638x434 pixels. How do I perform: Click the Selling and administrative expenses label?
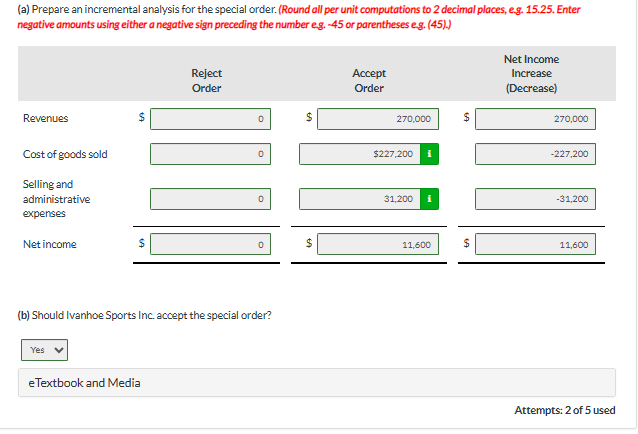57,199
